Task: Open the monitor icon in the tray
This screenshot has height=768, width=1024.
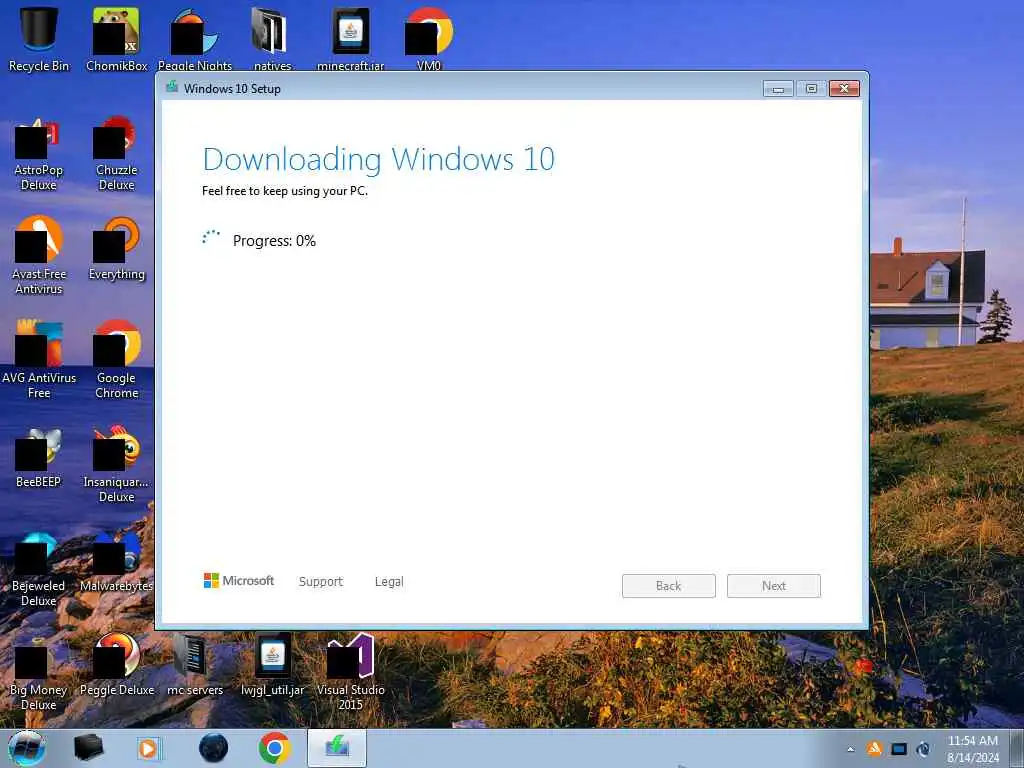Action: [x=899, y=749]
